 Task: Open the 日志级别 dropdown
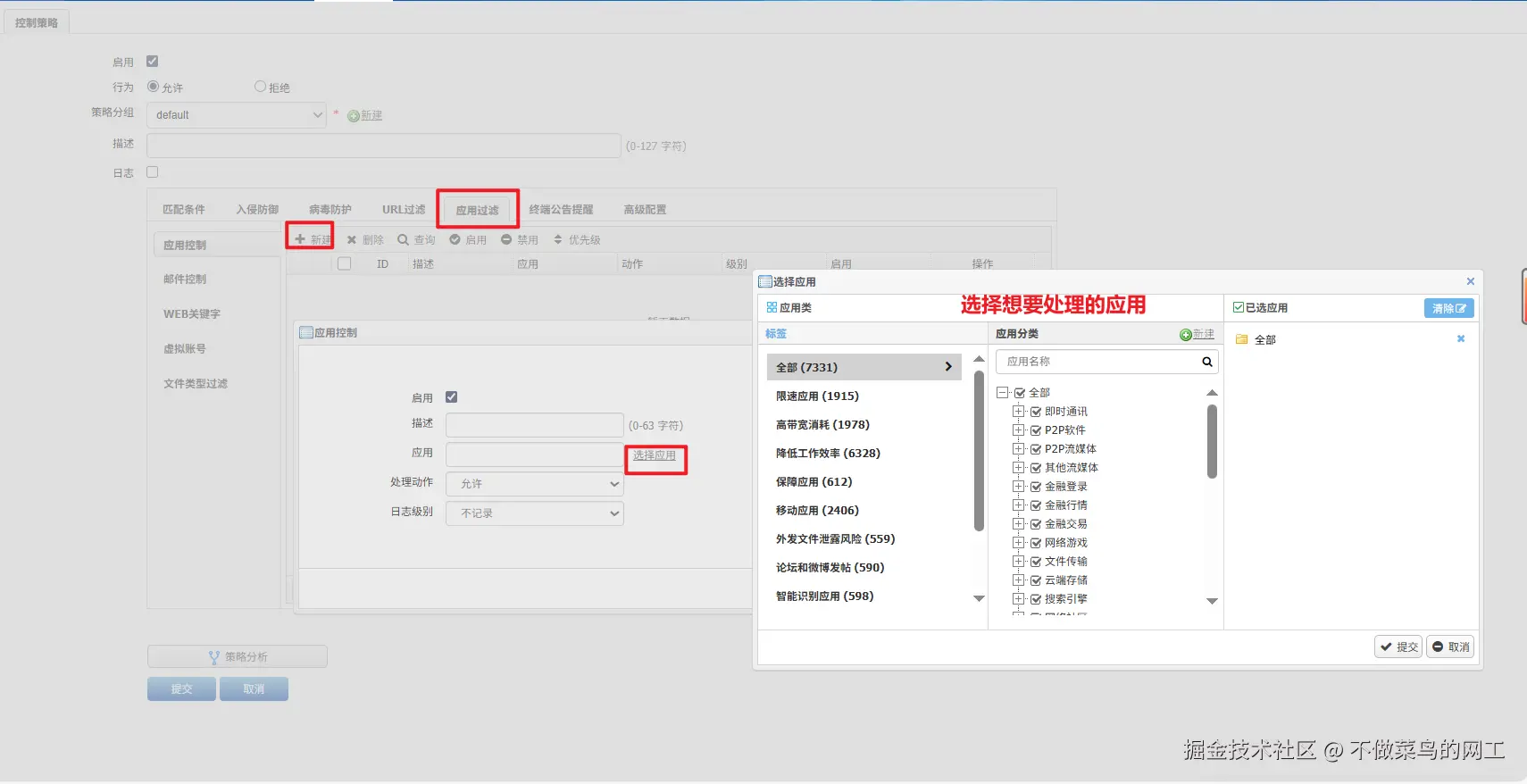535,513
